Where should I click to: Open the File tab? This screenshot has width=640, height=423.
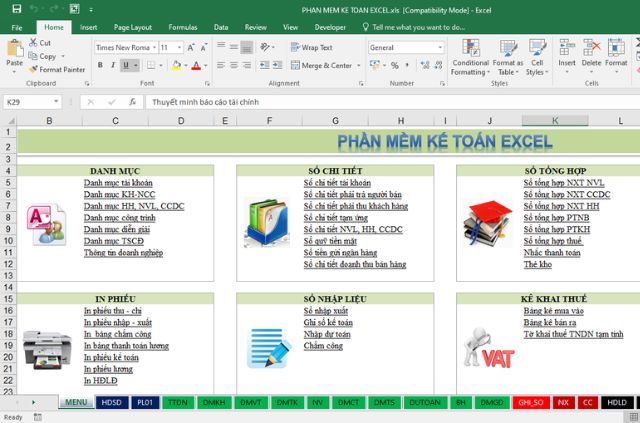17,27
